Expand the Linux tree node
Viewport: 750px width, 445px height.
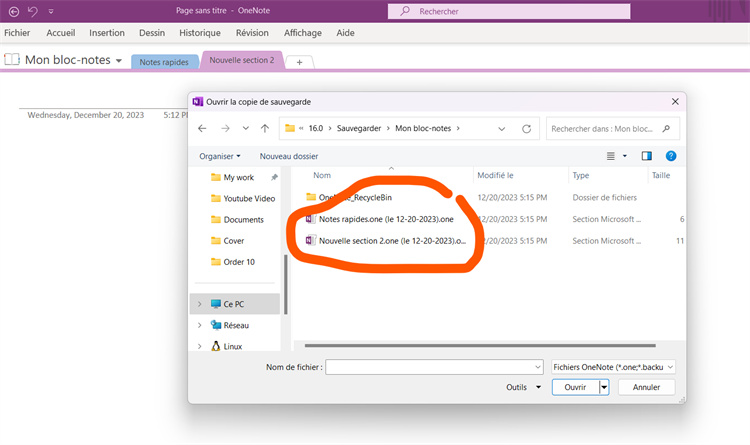(200, 346)
